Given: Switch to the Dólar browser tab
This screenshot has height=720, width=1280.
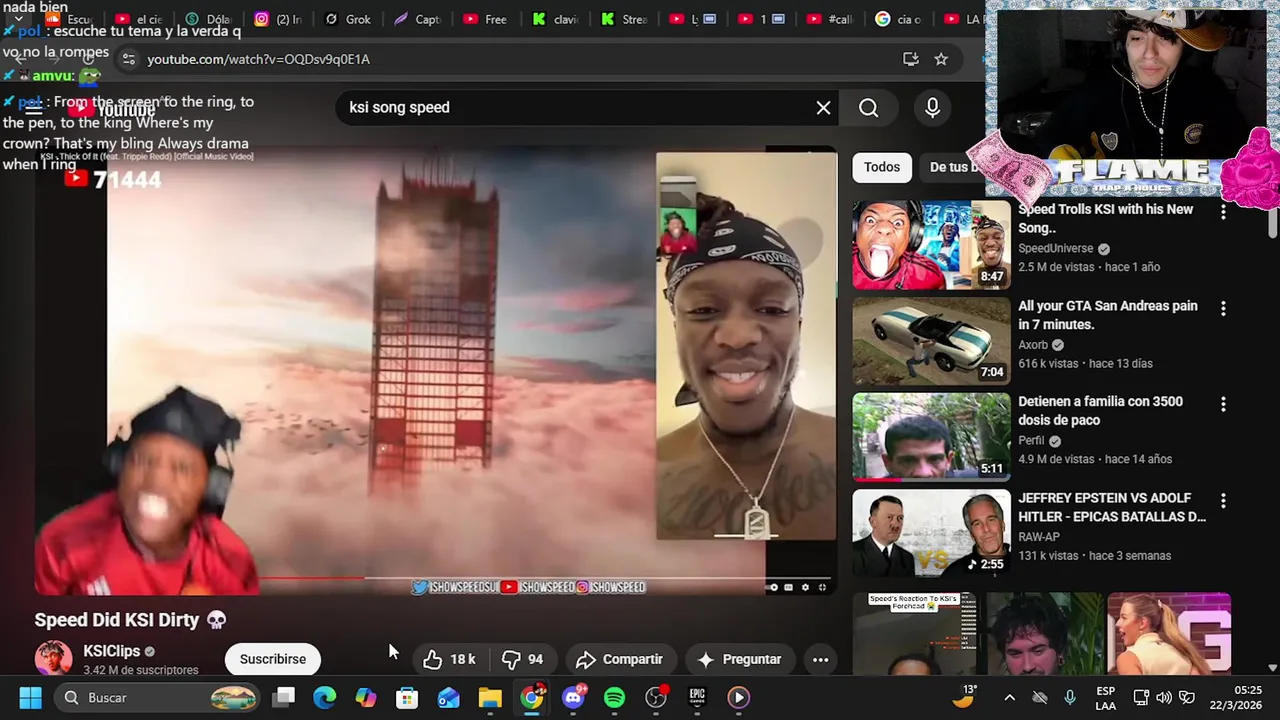Looking at the screenshot, I should tap(208, 18).
